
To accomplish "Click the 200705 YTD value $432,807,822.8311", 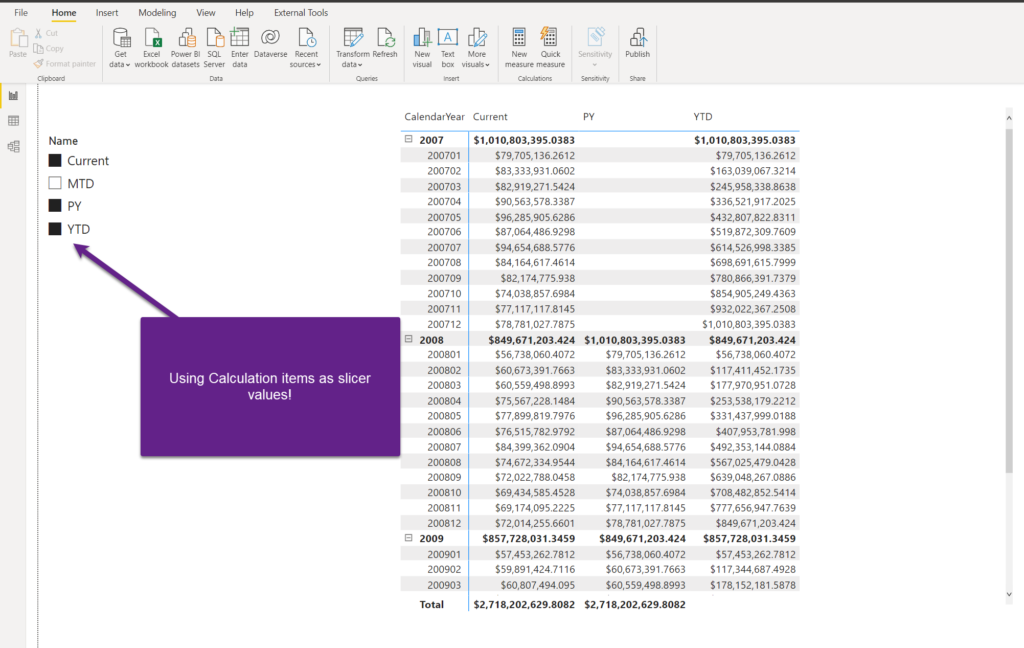I will 753,217.
